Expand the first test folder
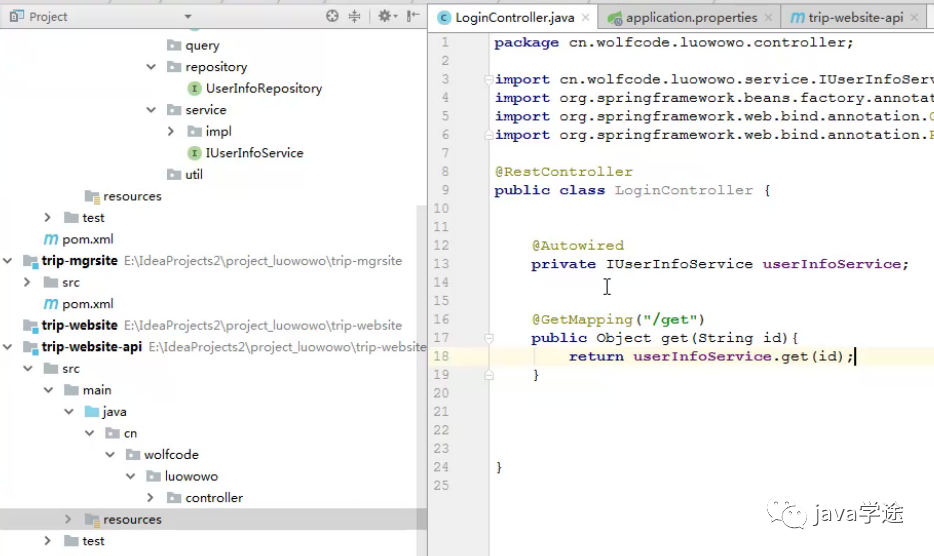 tap(48, 218)
